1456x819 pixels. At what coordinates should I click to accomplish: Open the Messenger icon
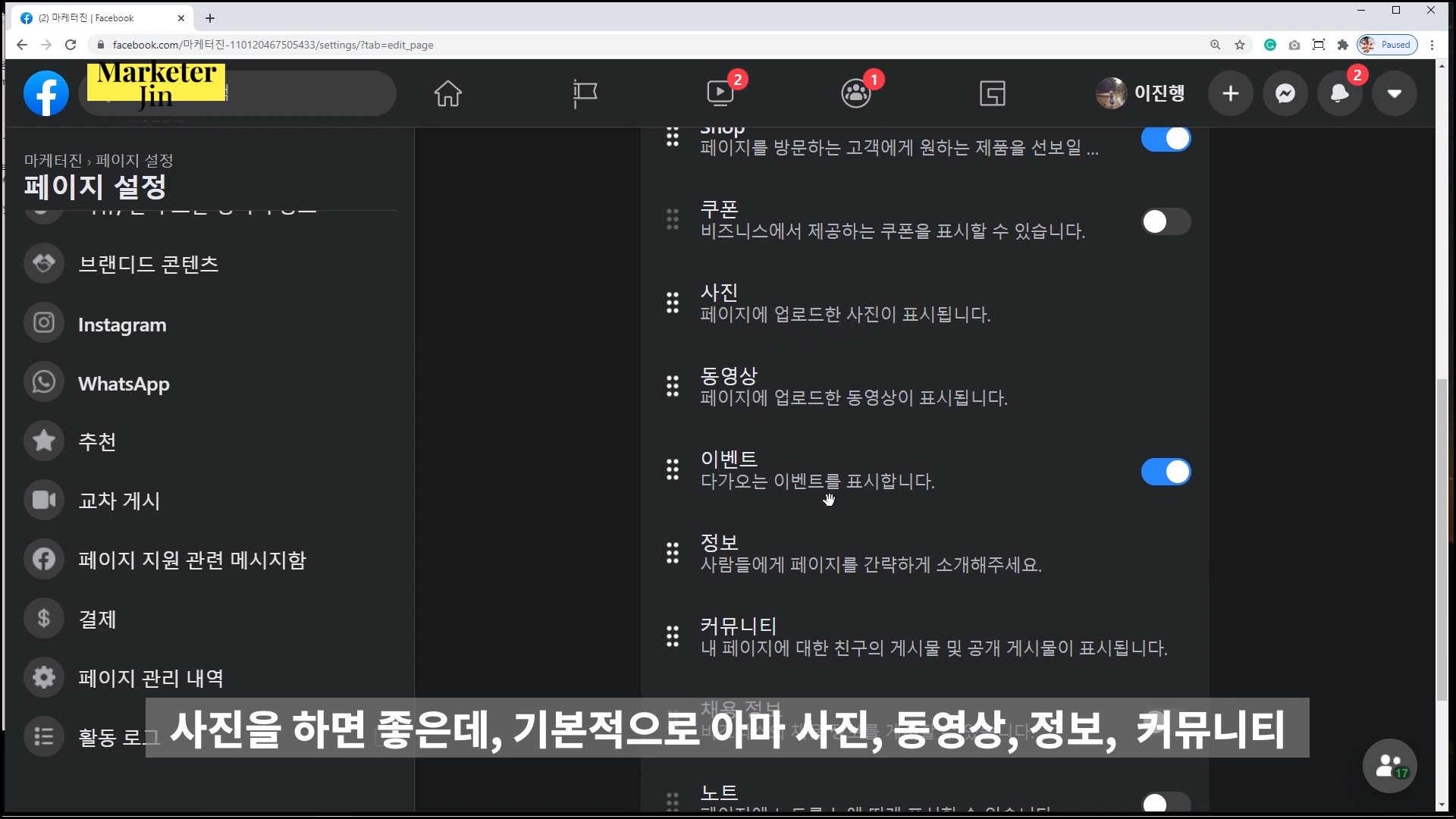coord(1285,93)
